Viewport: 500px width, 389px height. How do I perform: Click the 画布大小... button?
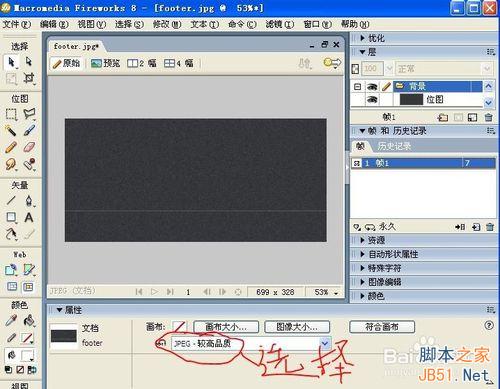click(226, 327)
